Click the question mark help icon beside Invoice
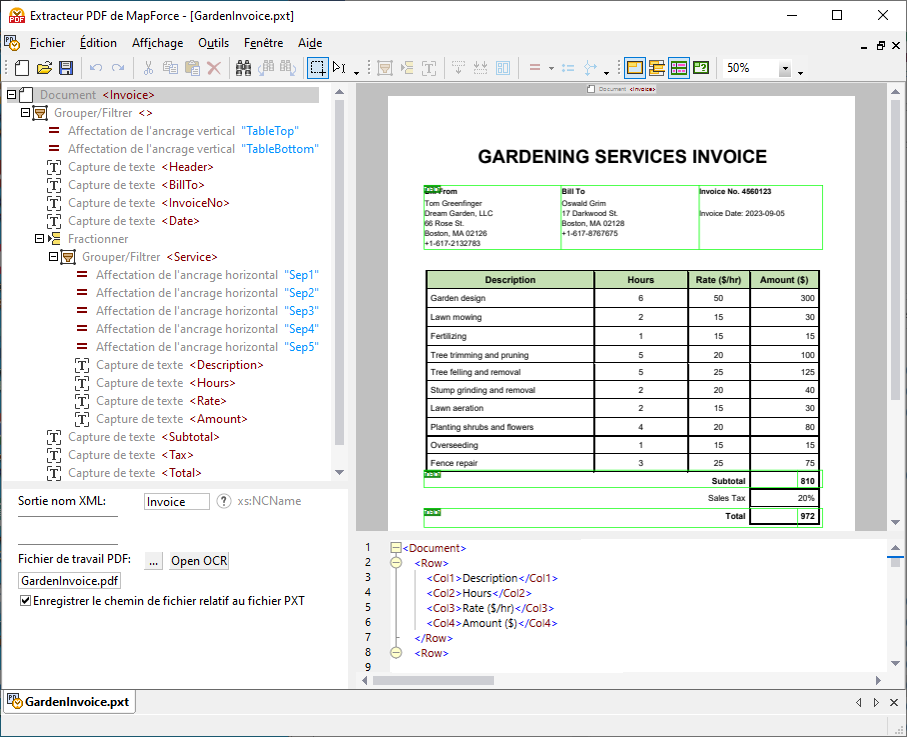Viewport: 907px width, 737px height. (x=224, y=501)
